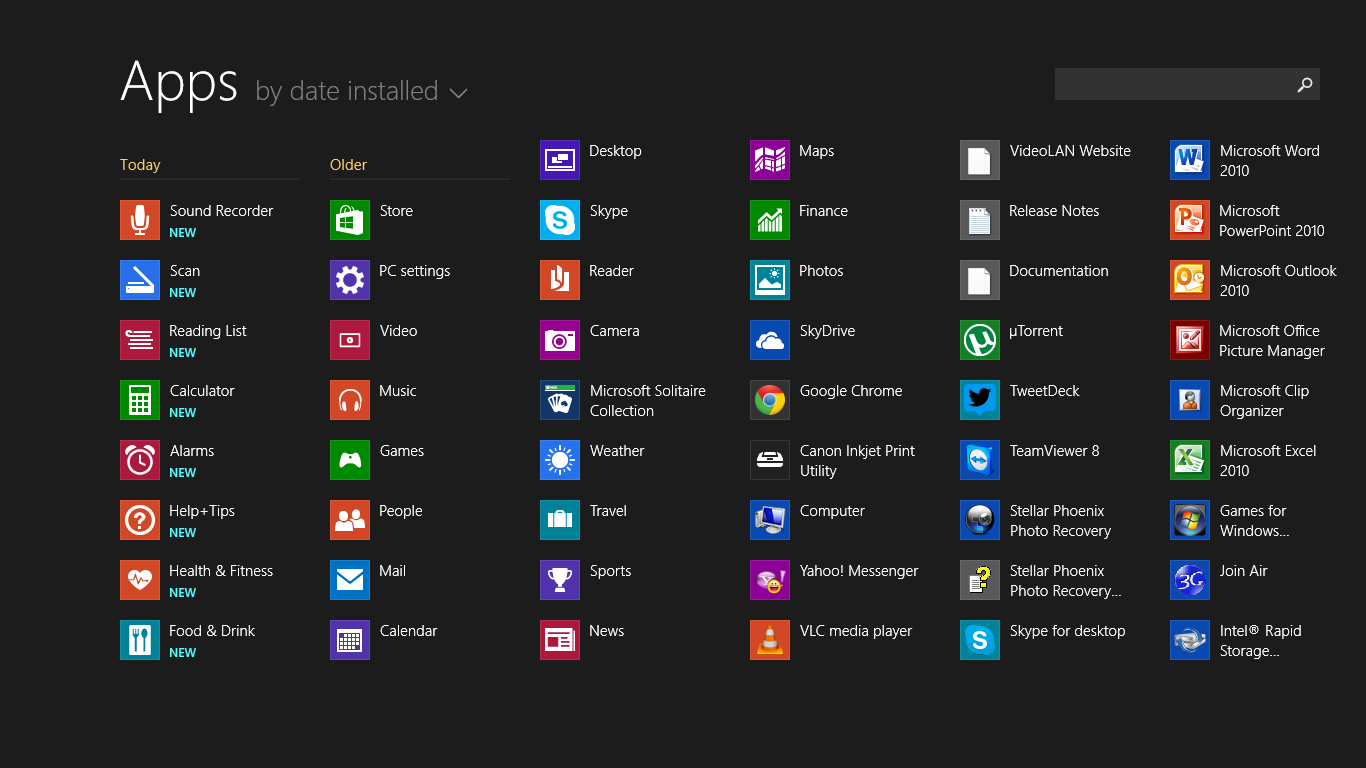
Task: Launch the Travel suitcase icon
Action: pyautogui.click(x=560, y=520)
